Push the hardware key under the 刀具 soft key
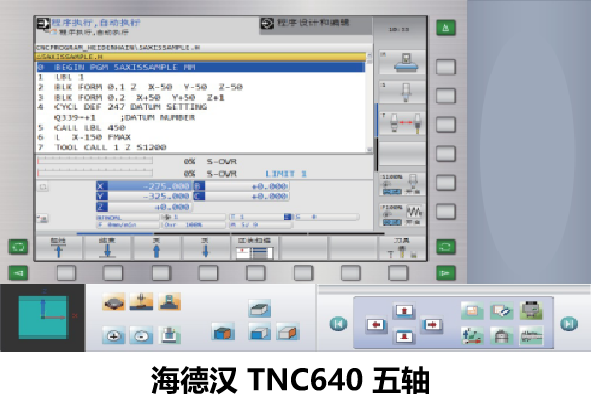This screenshot has width=591, height=405. (398, 273)
